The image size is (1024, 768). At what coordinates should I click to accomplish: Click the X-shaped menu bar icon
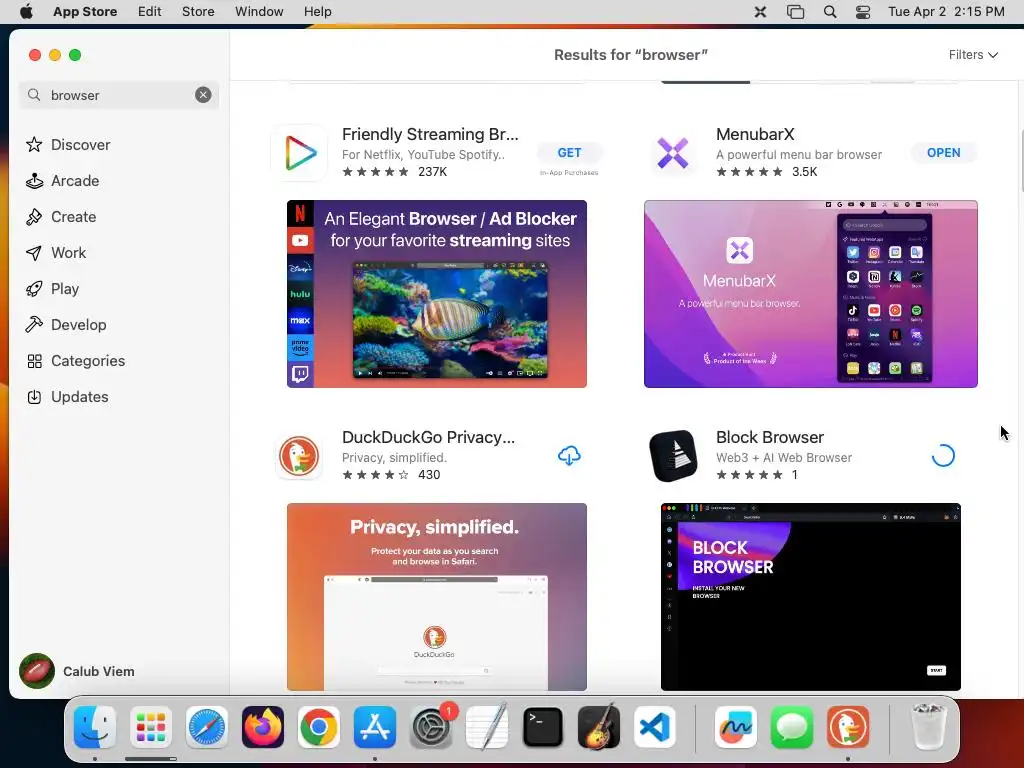760,12
